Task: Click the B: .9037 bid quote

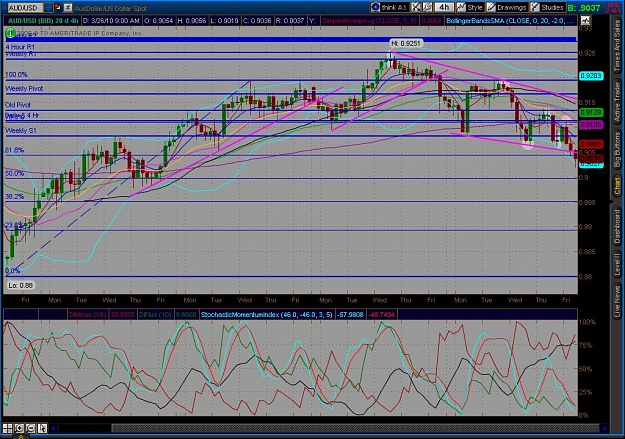Action: [584, 8]
